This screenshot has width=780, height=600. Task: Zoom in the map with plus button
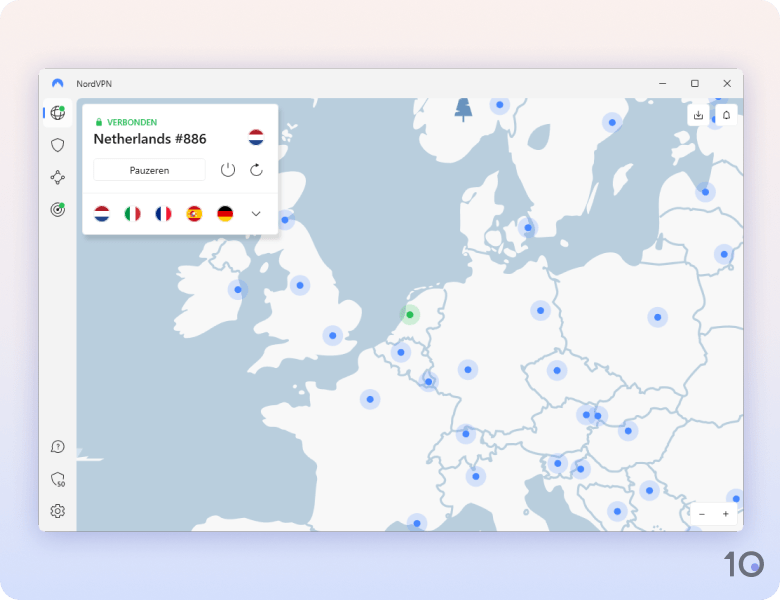point(726,514)
